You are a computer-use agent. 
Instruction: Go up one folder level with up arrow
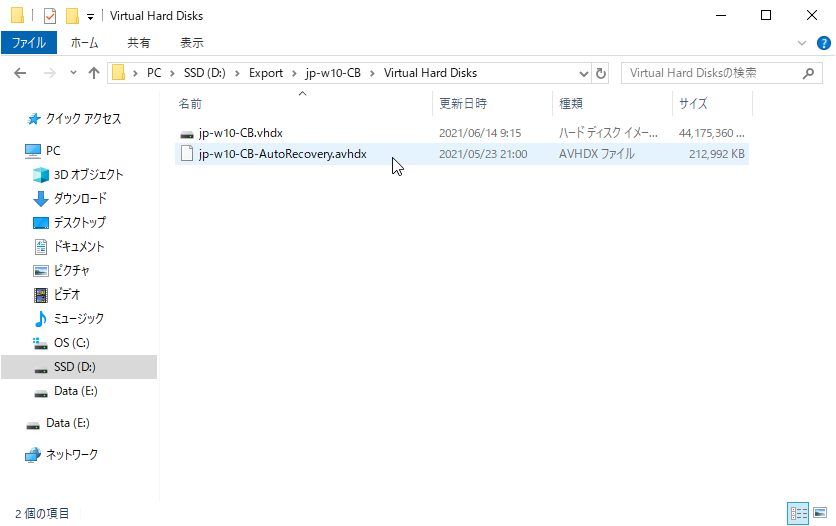click(94, 73)
